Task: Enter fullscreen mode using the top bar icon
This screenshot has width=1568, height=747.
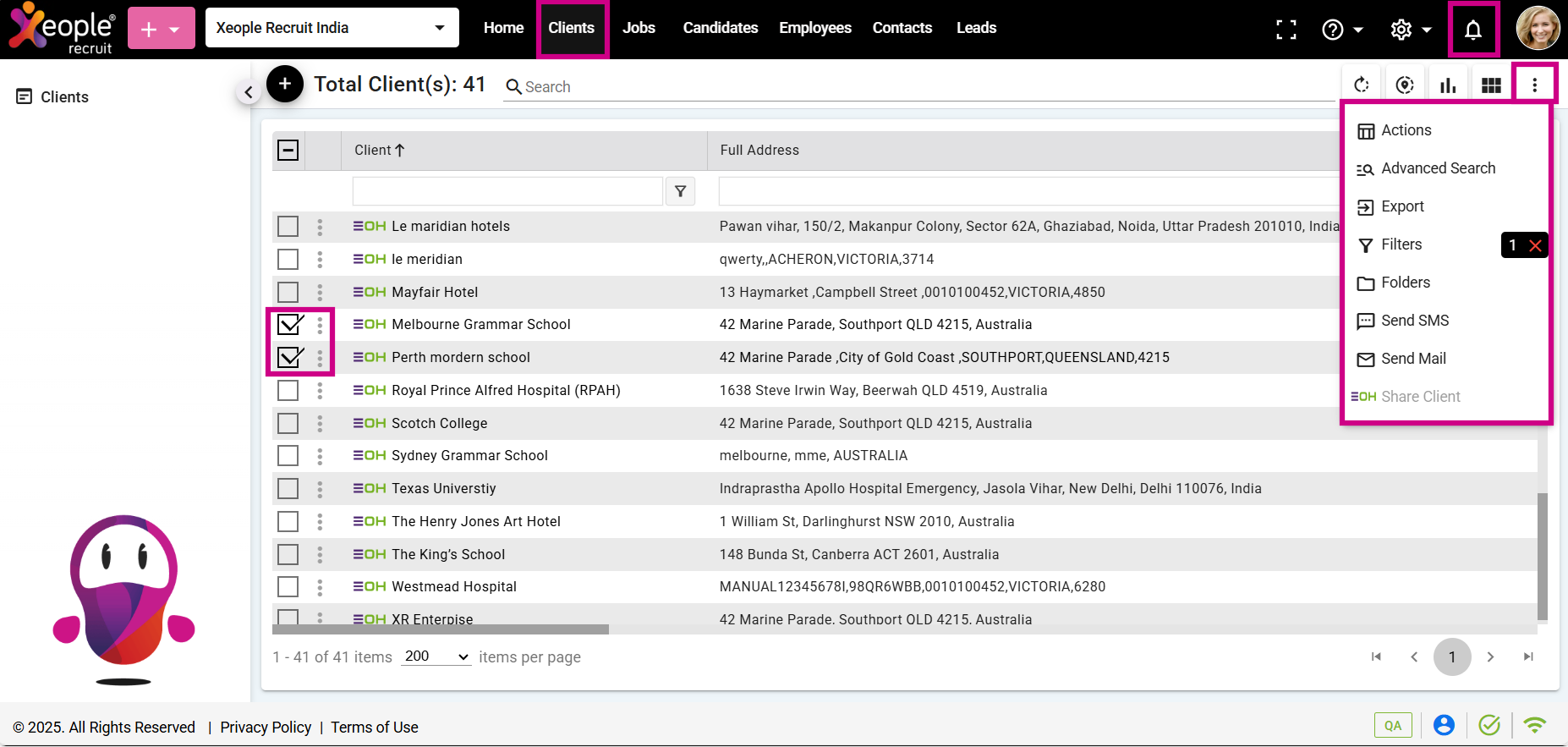Action: (1286, 30)
